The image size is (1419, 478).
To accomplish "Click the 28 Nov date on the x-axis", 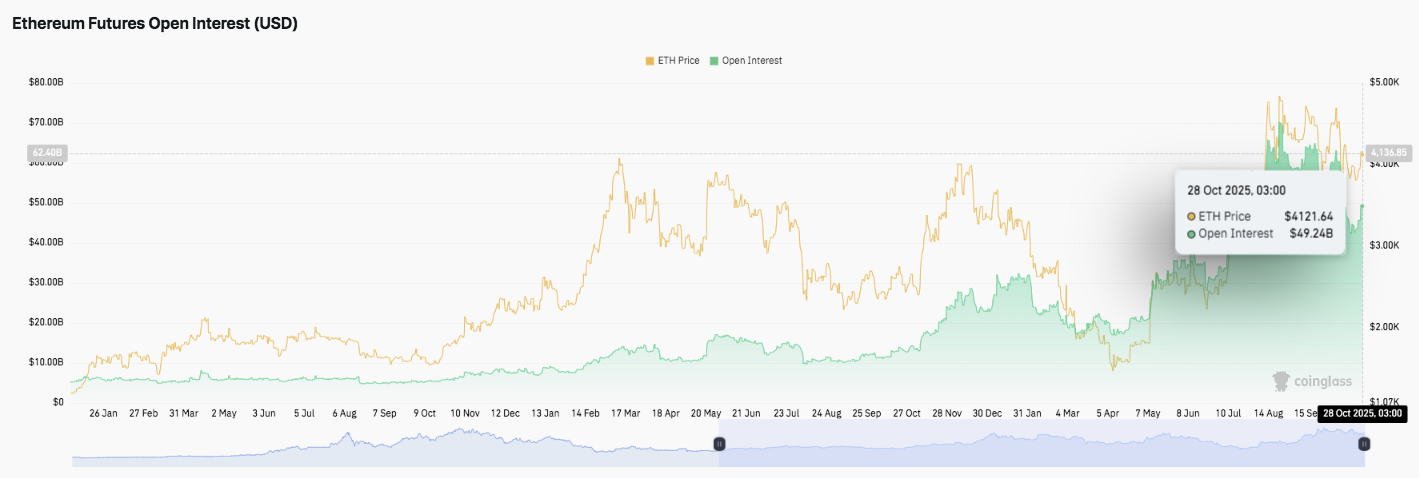I will click(945, 413).
